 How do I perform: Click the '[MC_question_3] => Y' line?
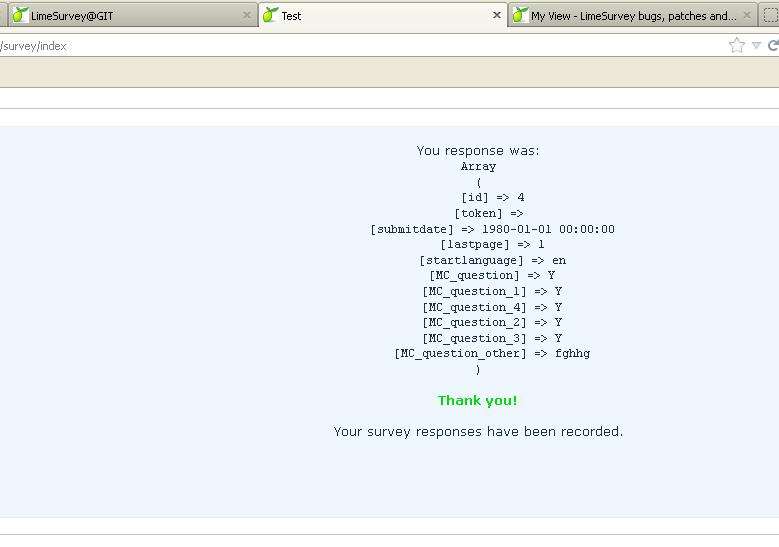click(492, 338)
